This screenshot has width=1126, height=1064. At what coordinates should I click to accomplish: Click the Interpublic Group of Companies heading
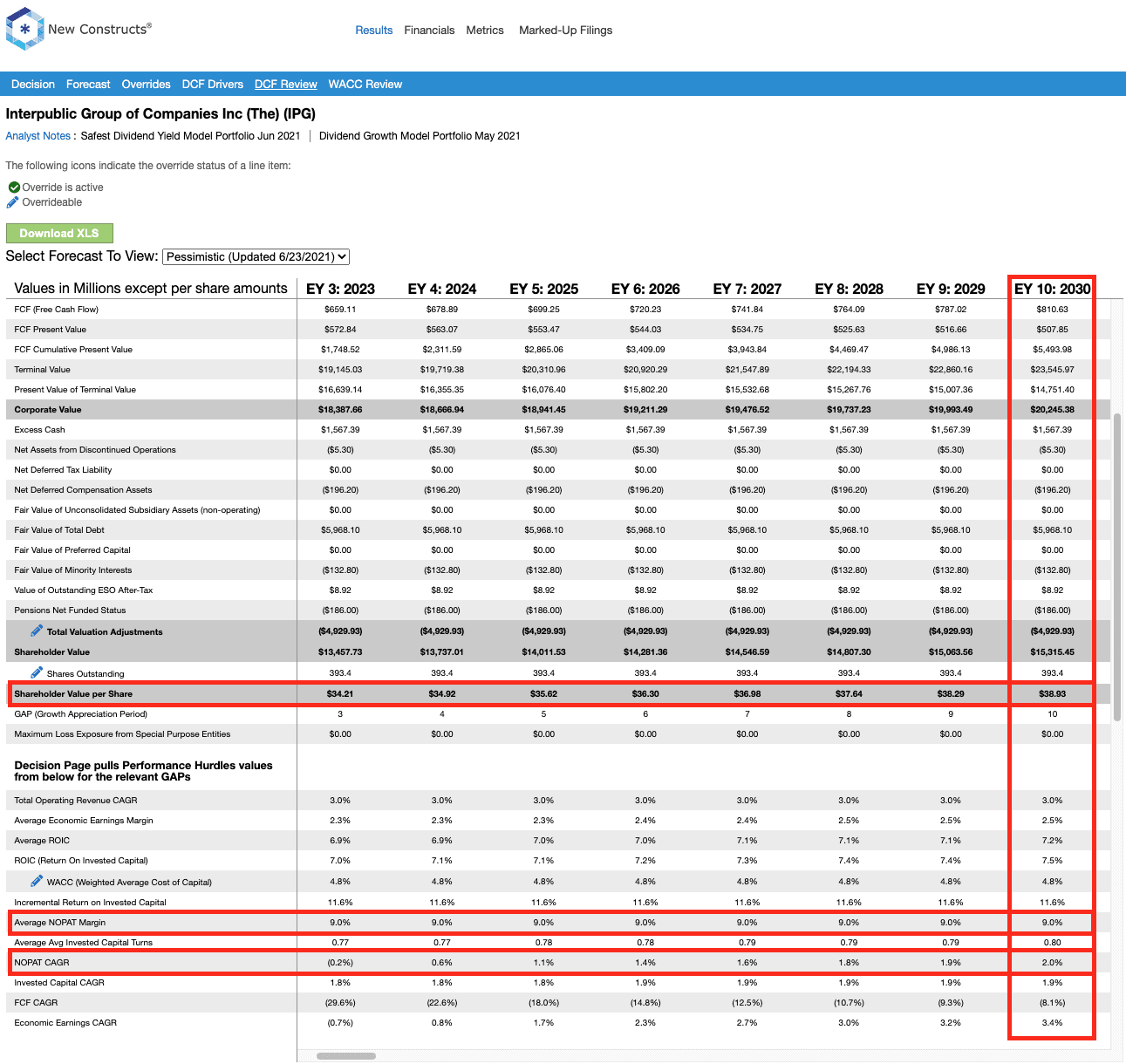click(160, 113)
